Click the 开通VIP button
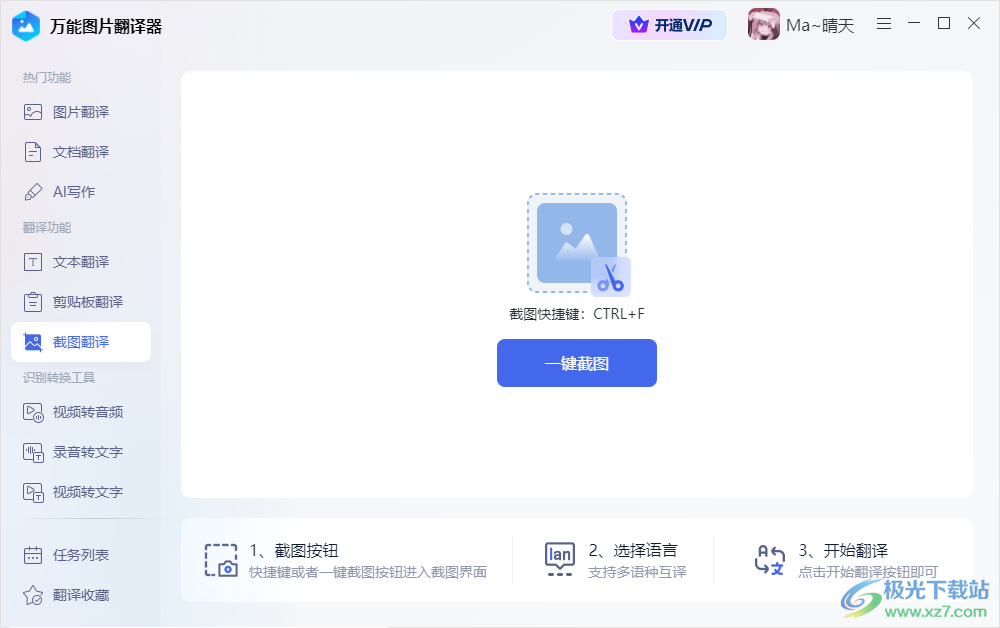Screen dimensions: 1000x628 (x=669, y=26)
